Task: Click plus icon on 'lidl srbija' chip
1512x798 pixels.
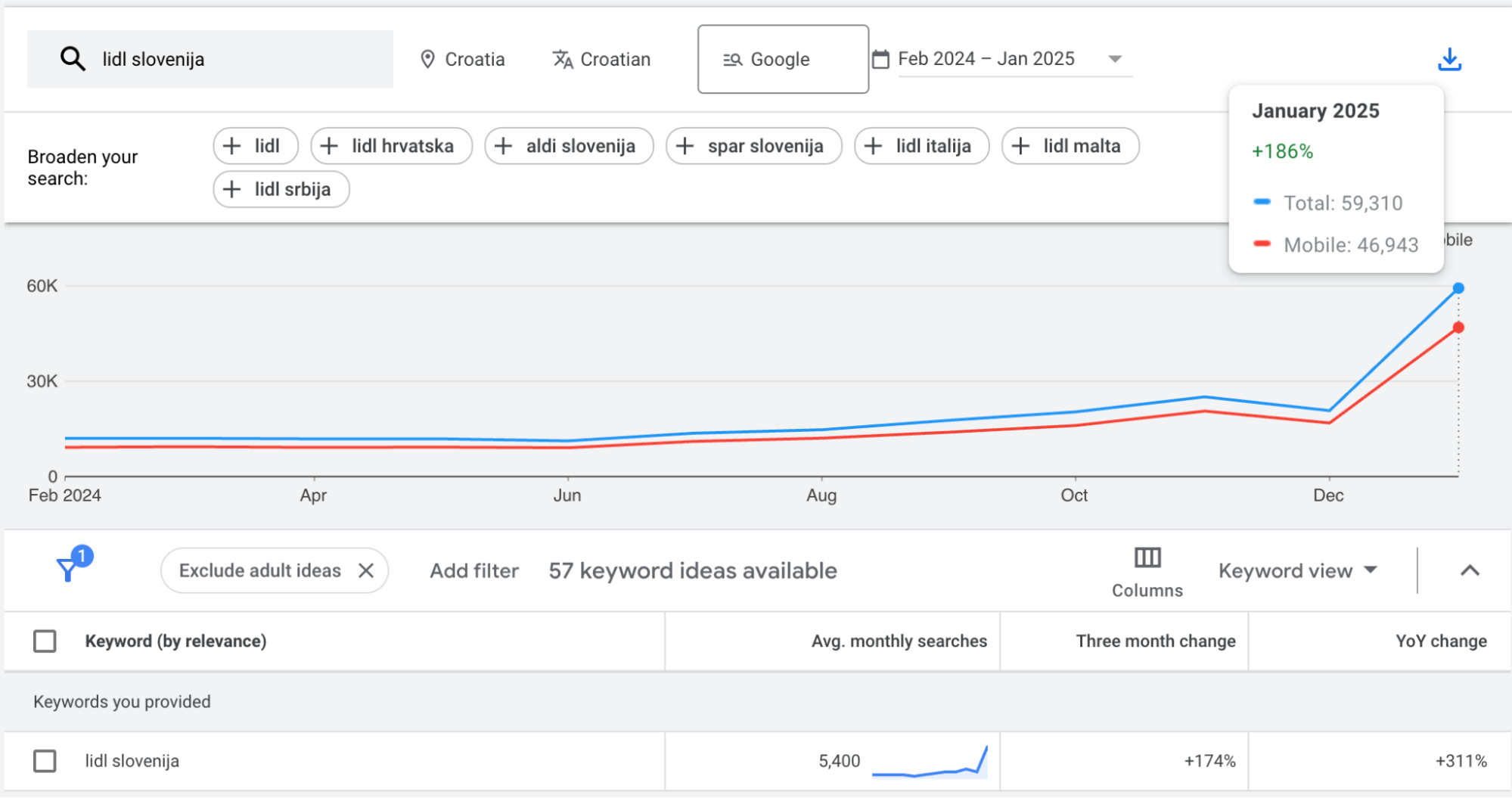Action: pyautogui.click(x=232, y=189)
